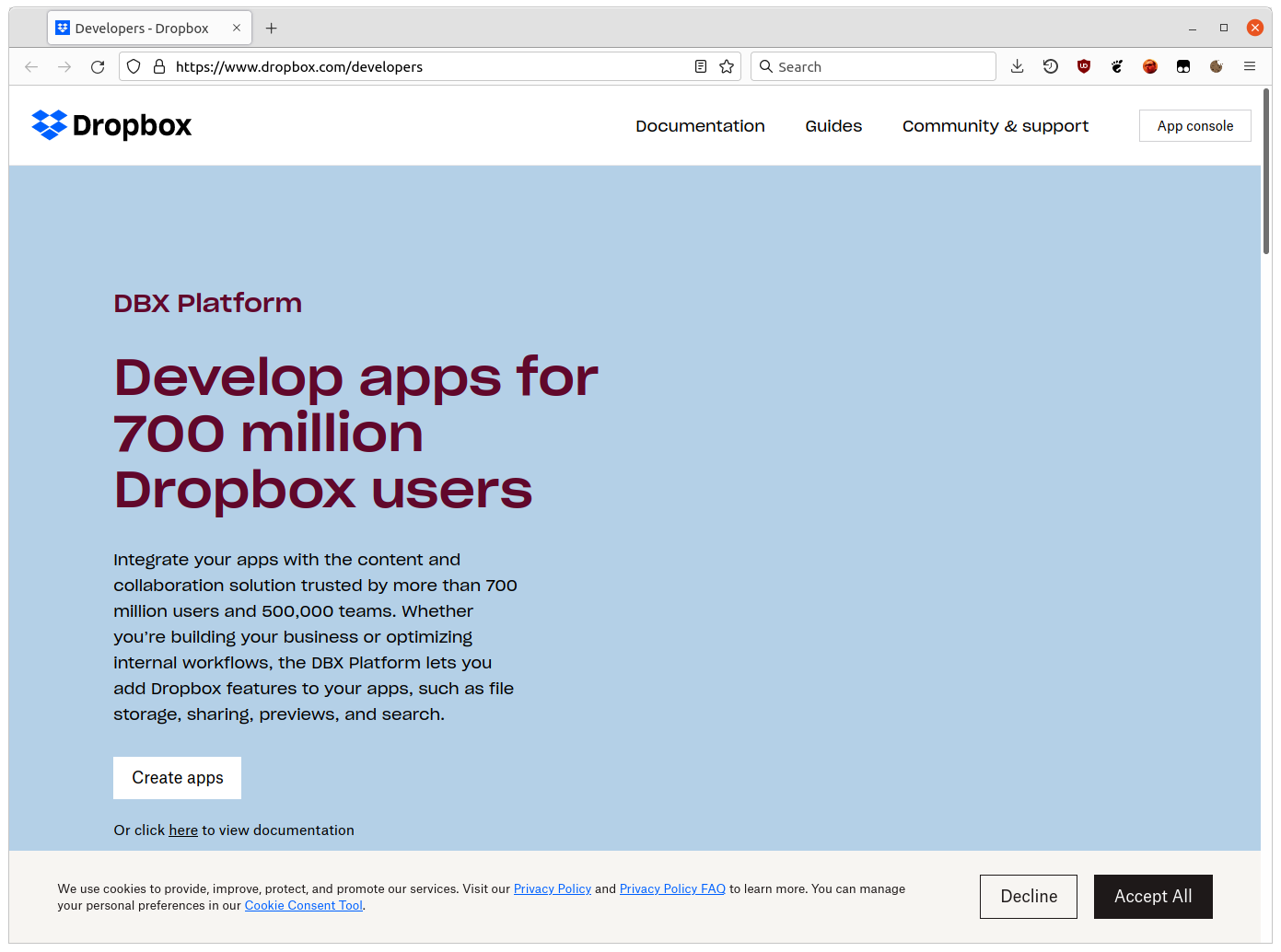Click the cookie extension icon
The width and height of the screenshot is (1281, 952).
[1217, 66]
